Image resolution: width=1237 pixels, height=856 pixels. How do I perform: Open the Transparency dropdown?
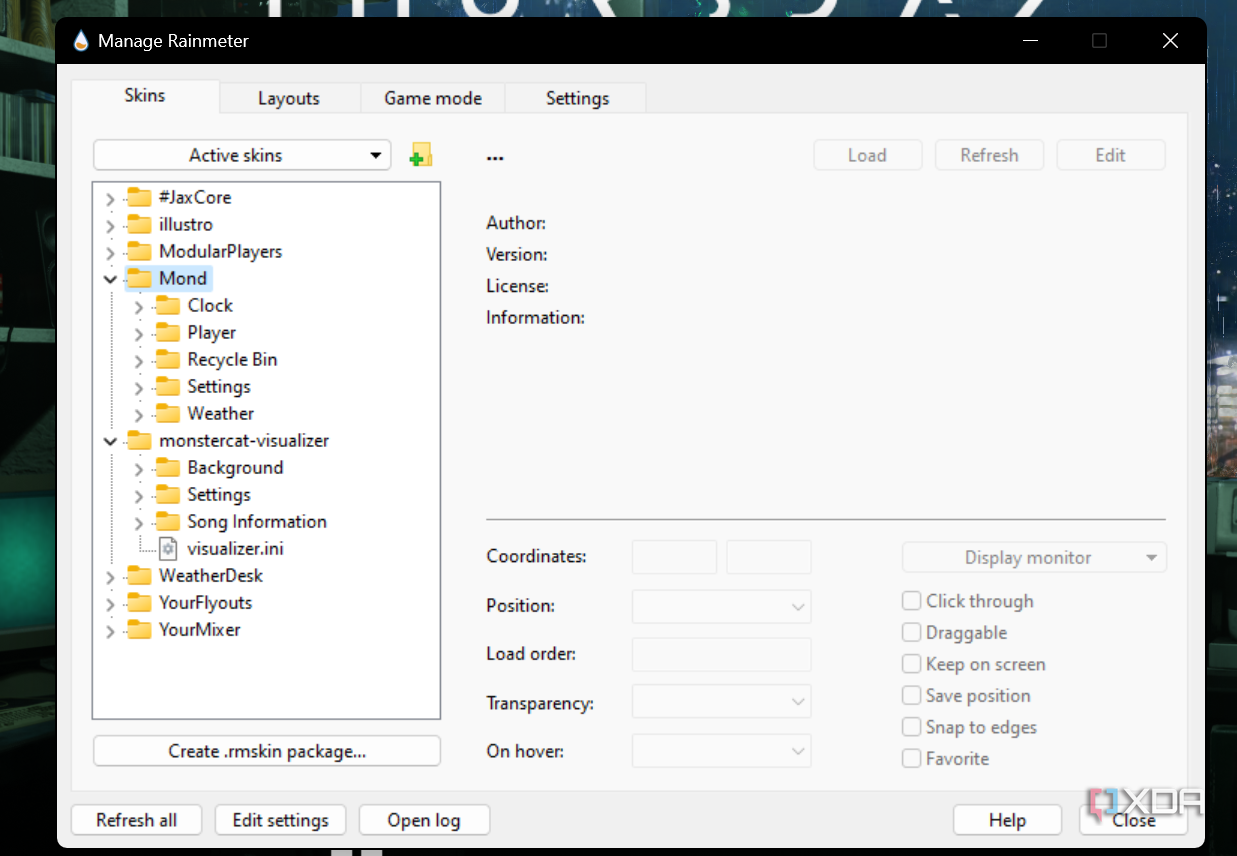coord(721,702)
